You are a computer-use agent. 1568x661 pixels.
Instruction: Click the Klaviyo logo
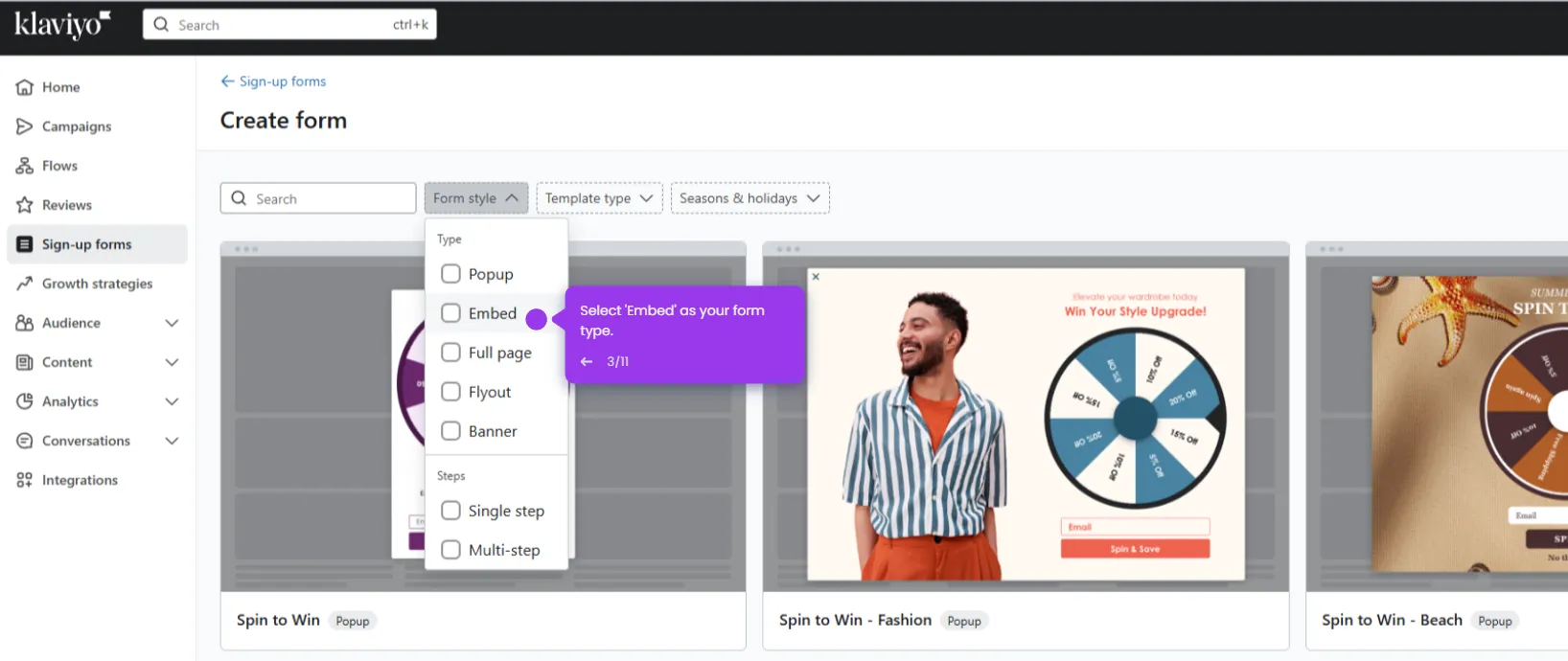pos(62,24)
